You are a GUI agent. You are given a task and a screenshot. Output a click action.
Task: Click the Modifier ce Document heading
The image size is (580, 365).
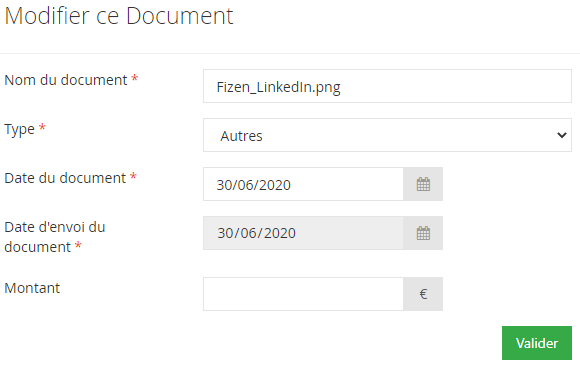point(119,16)
